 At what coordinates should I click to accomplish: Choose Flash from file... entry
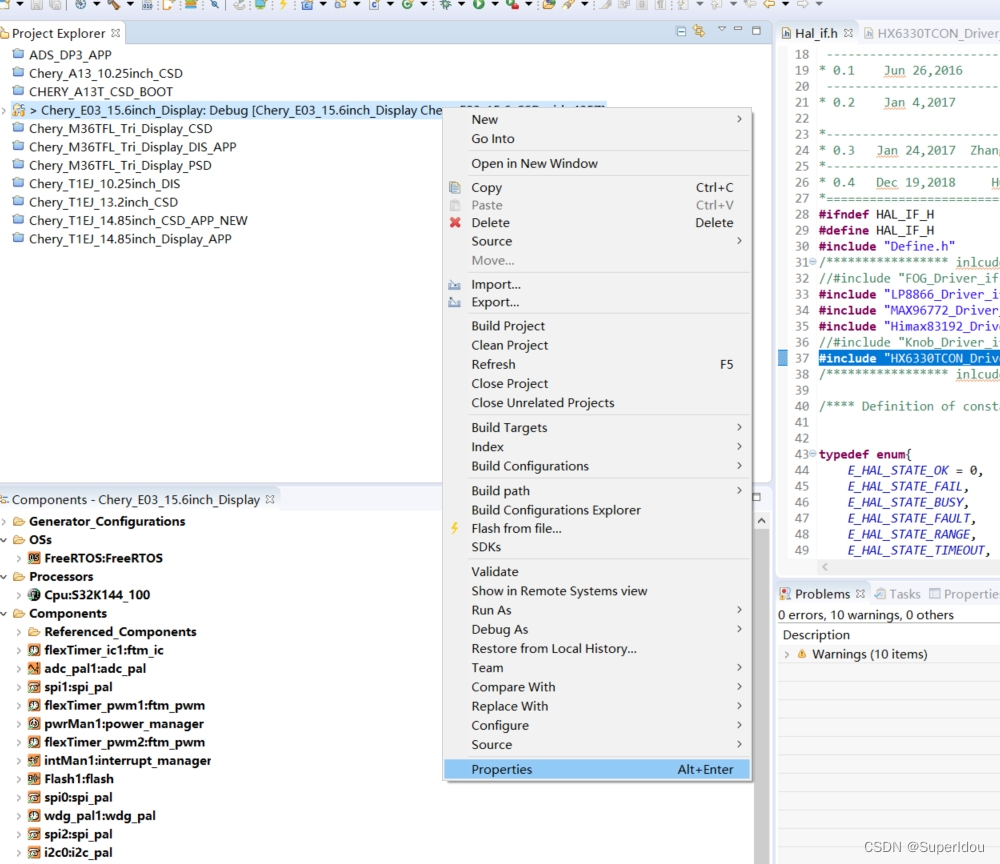pos(597,529)
